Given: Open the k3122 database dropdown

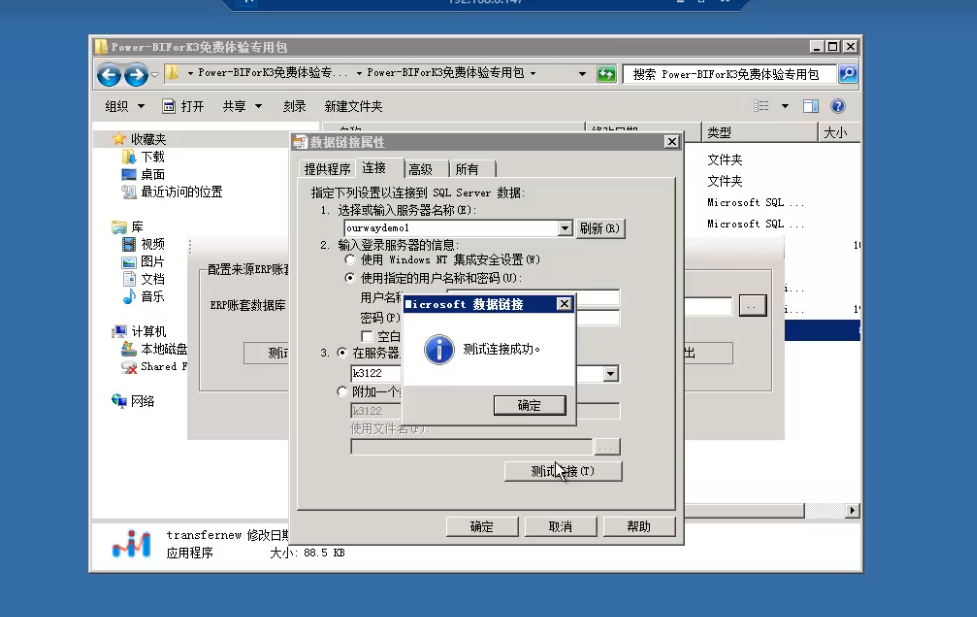Looking at the screenshot, I should (x=609, y=373).
